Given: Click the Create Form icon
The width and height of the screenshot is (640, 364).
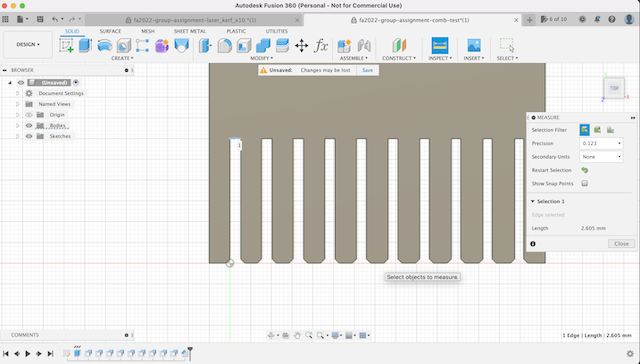Looking at the screenshot, I should [162, 46].
